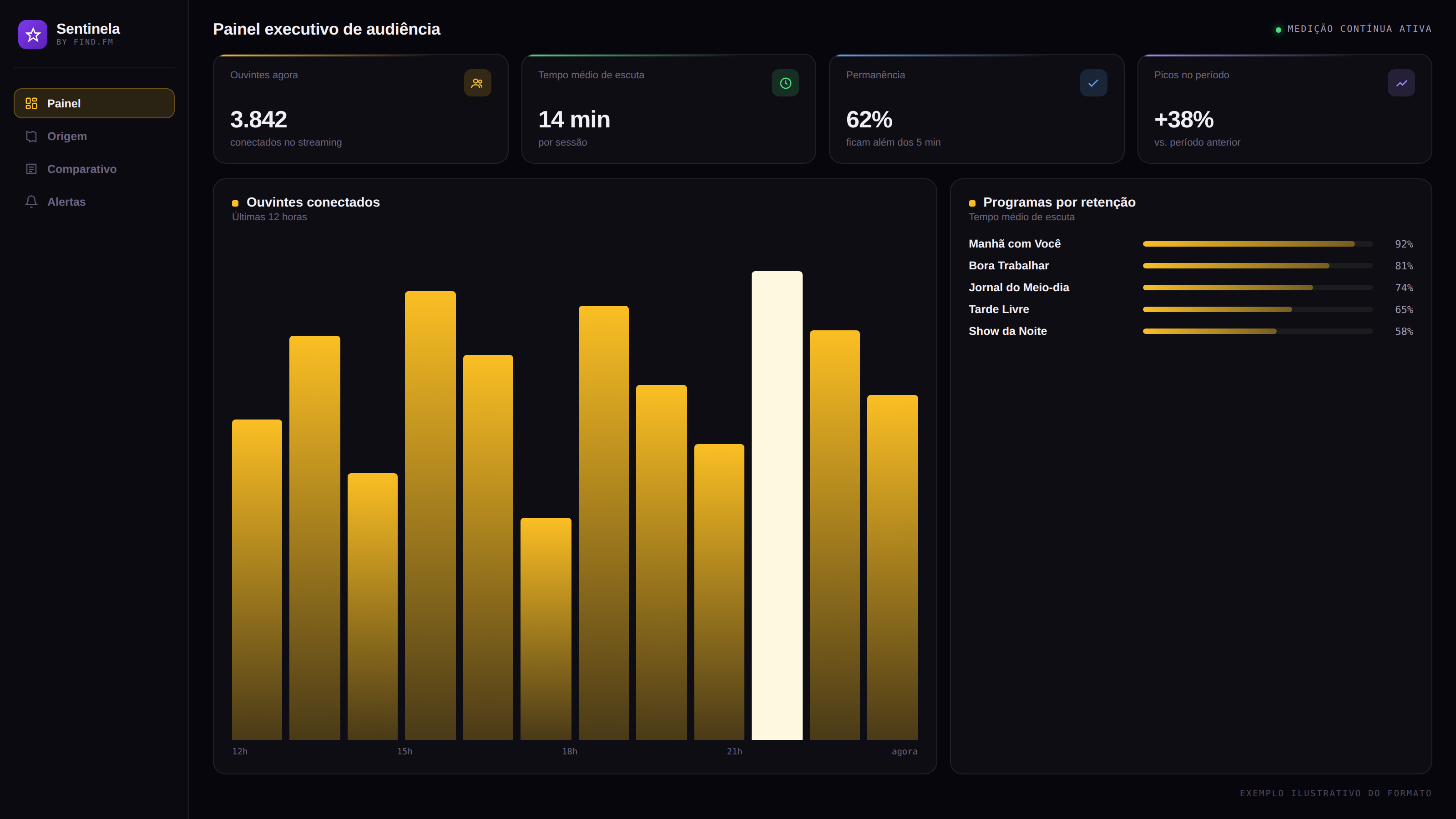The height and width of the screenshot is (819, 1456).
Task: Click the +38% peaks value
Action: 1183,119
